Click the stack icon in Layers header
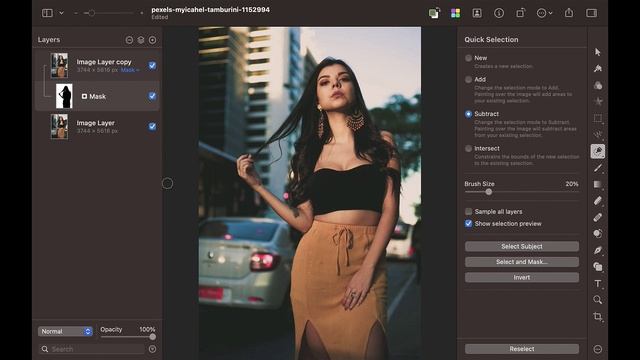This screenshot has height=360, width=640. pyautogui.click(x=141, y=40)
